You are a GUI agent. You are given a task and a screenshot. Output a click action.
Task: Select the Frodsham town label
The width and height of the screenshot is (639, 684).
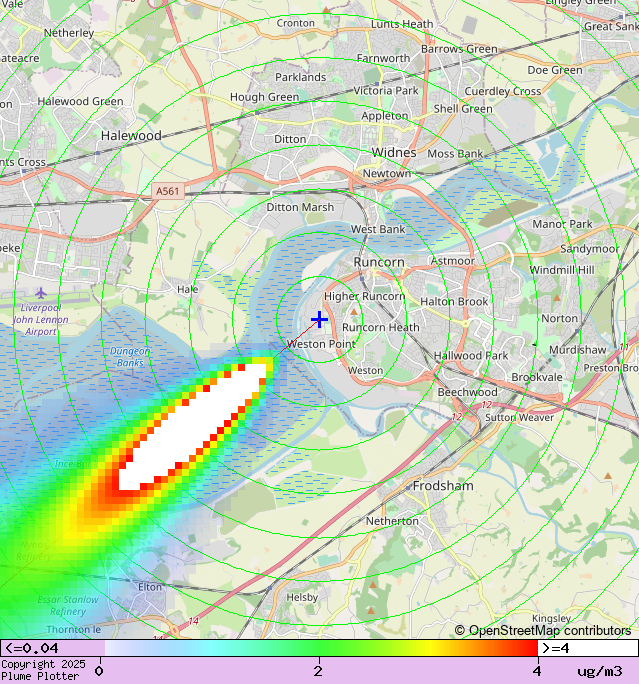443,485
